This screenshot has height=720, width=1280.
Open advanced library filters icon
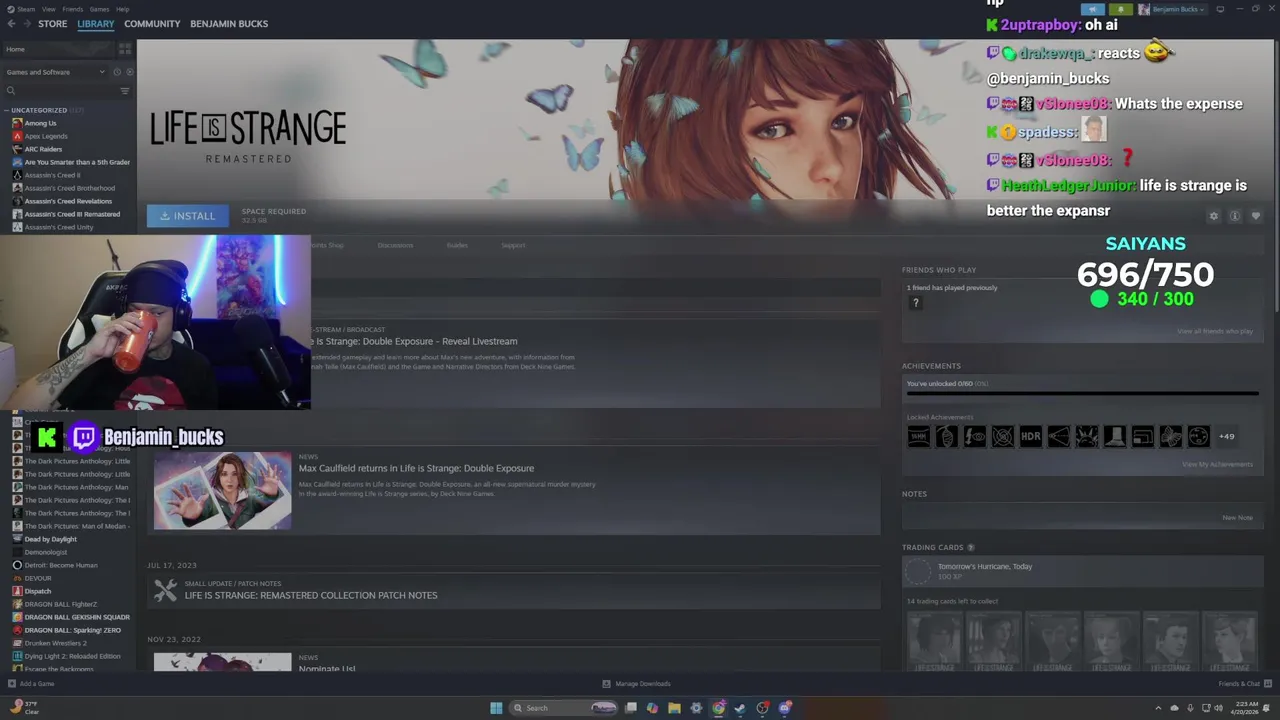pyautogui.click(x=125, y=91)
